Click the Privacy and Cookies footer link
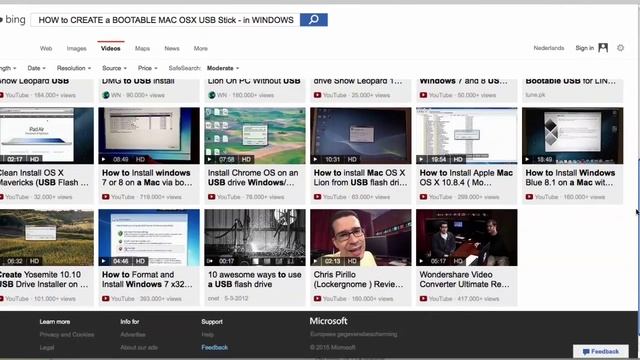This screenshot has height=360, width=640. [x=67, y=334]
